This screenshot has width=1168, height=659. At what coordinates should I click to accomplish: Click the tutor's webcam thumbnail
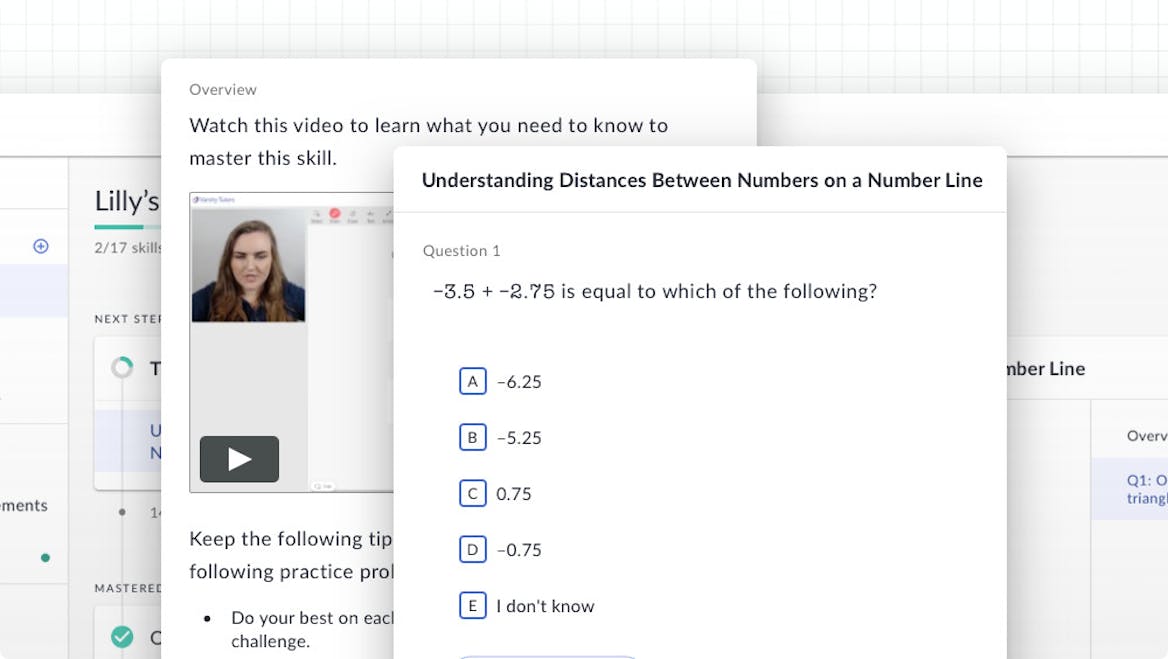coord(248,265)
